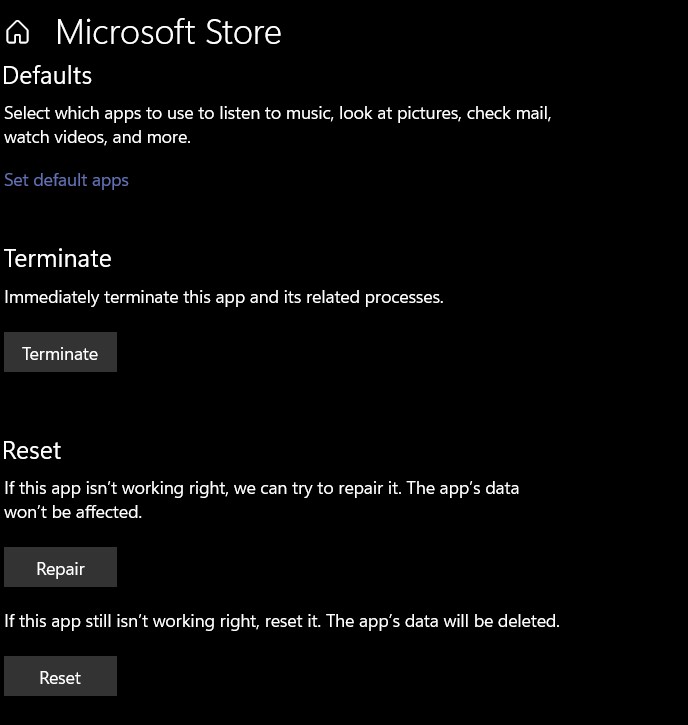Click the Terminate section heading
This screenshot has height=725, width=688.
[57, 258]
